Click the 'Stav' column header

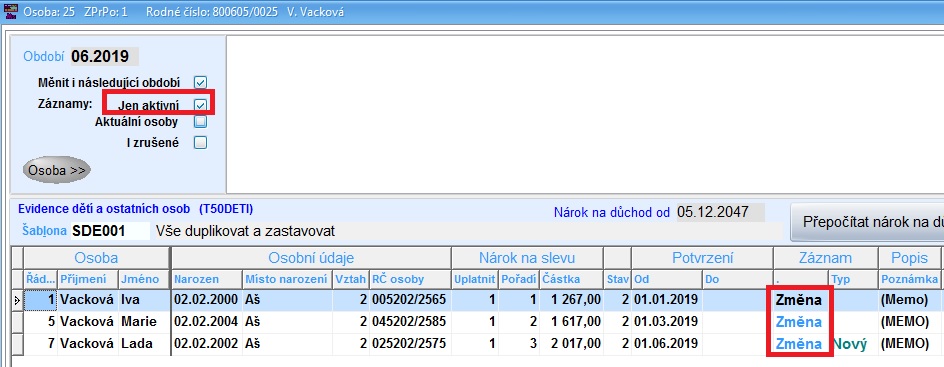point(617,279)
